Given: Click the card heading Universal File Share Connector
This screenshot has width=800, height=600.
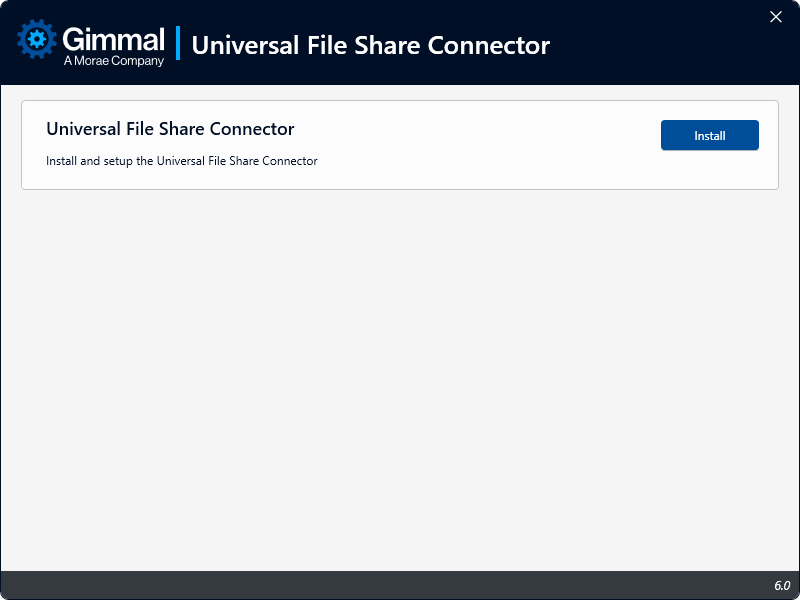Looking at the screenshot, I should coord(170,129).
